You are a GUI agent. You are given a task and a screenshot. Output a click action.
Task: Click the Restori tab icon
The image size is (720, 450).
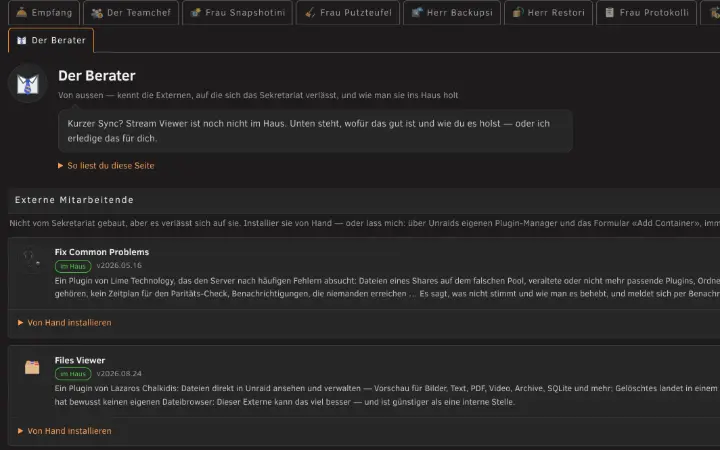tap(518, 12)
